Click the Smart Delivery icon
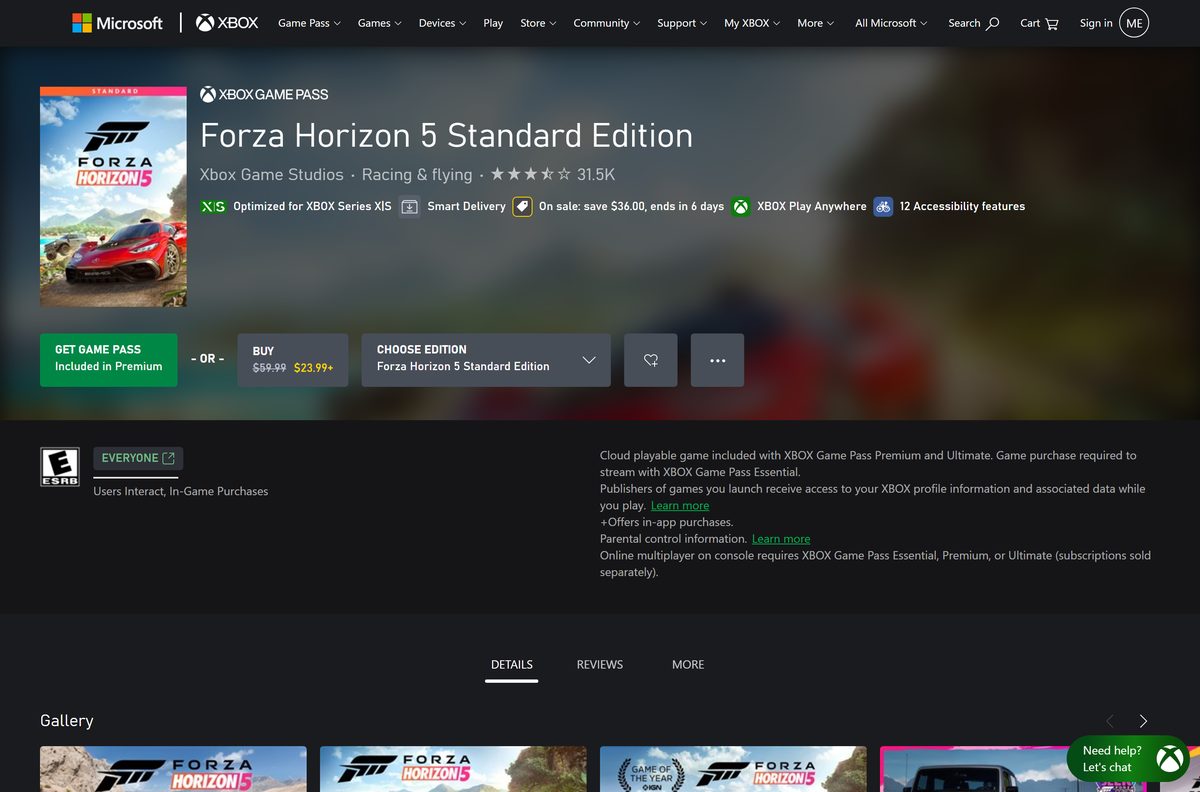This screenshot has height=792, width=1200. (x=410, y=207)
